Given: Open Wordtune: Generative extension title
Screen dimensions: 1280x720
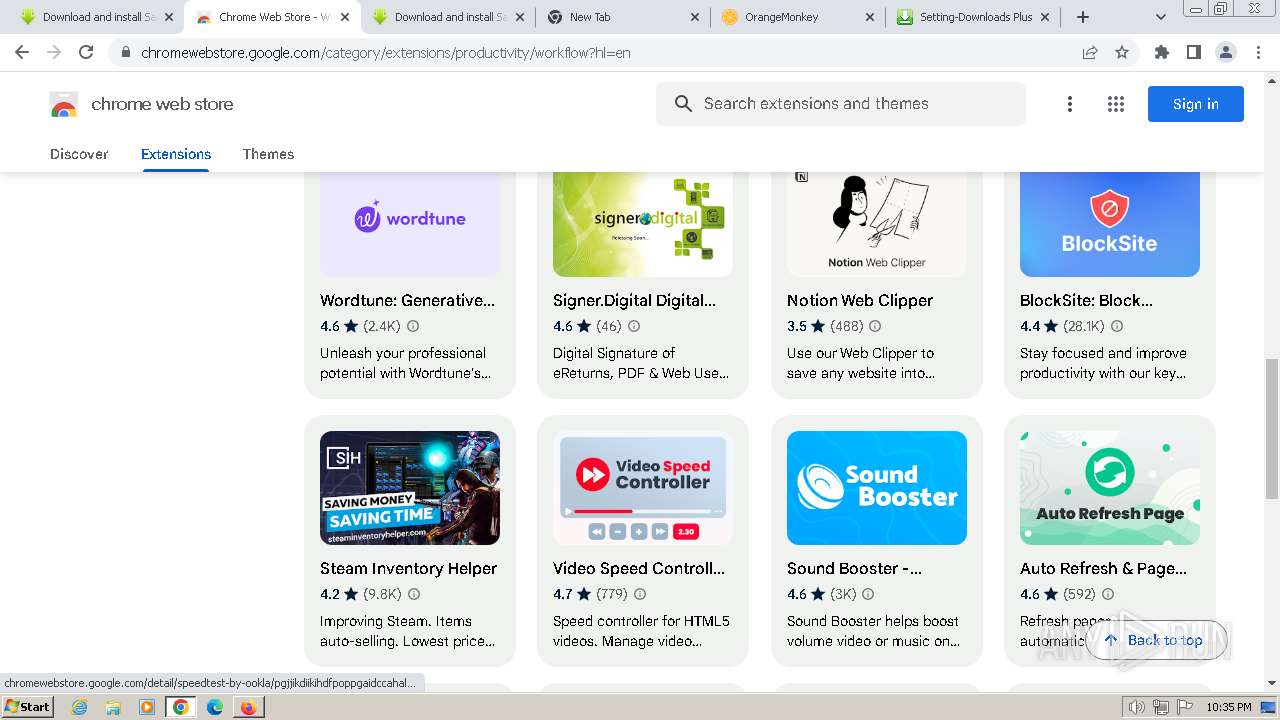Looking at the screenshot, I should tap(407, 300).
